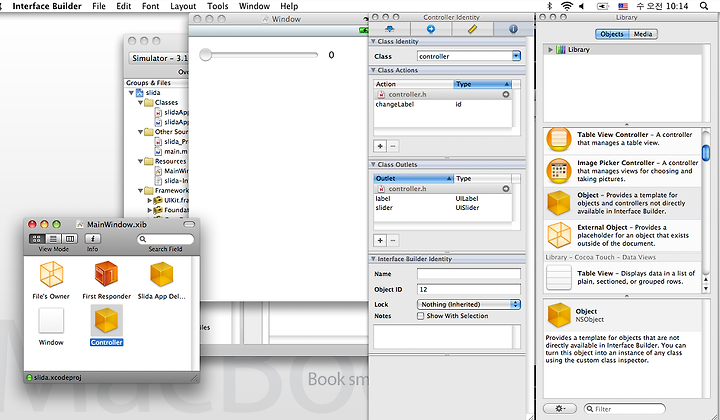Collapse Interface Builder Identity section
The image size is (720, 420).
point(373,259)
